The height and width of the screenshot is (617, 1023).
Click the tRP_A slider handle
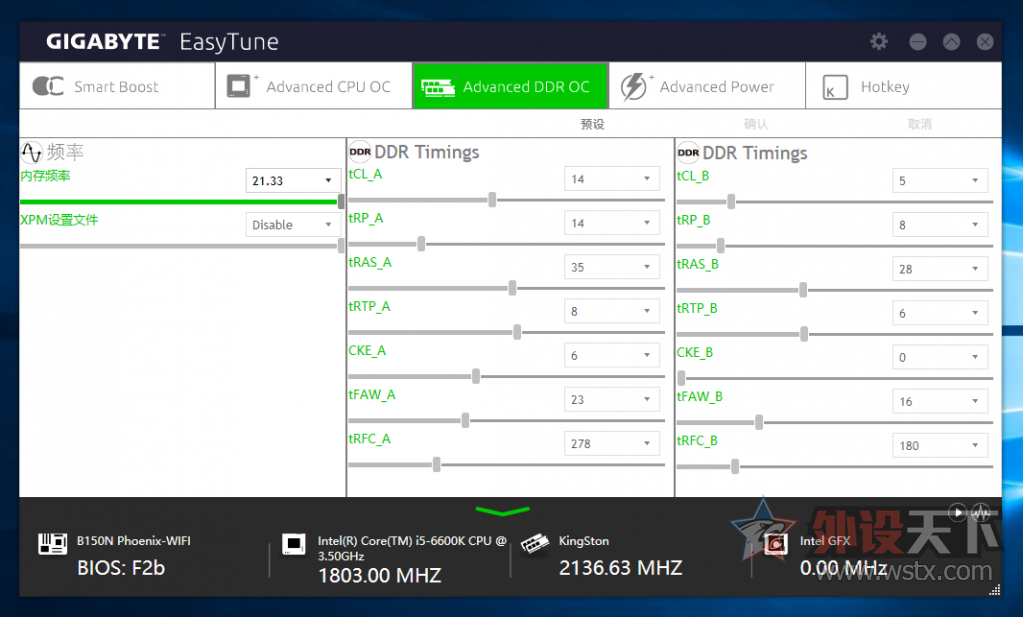(421, 244)
